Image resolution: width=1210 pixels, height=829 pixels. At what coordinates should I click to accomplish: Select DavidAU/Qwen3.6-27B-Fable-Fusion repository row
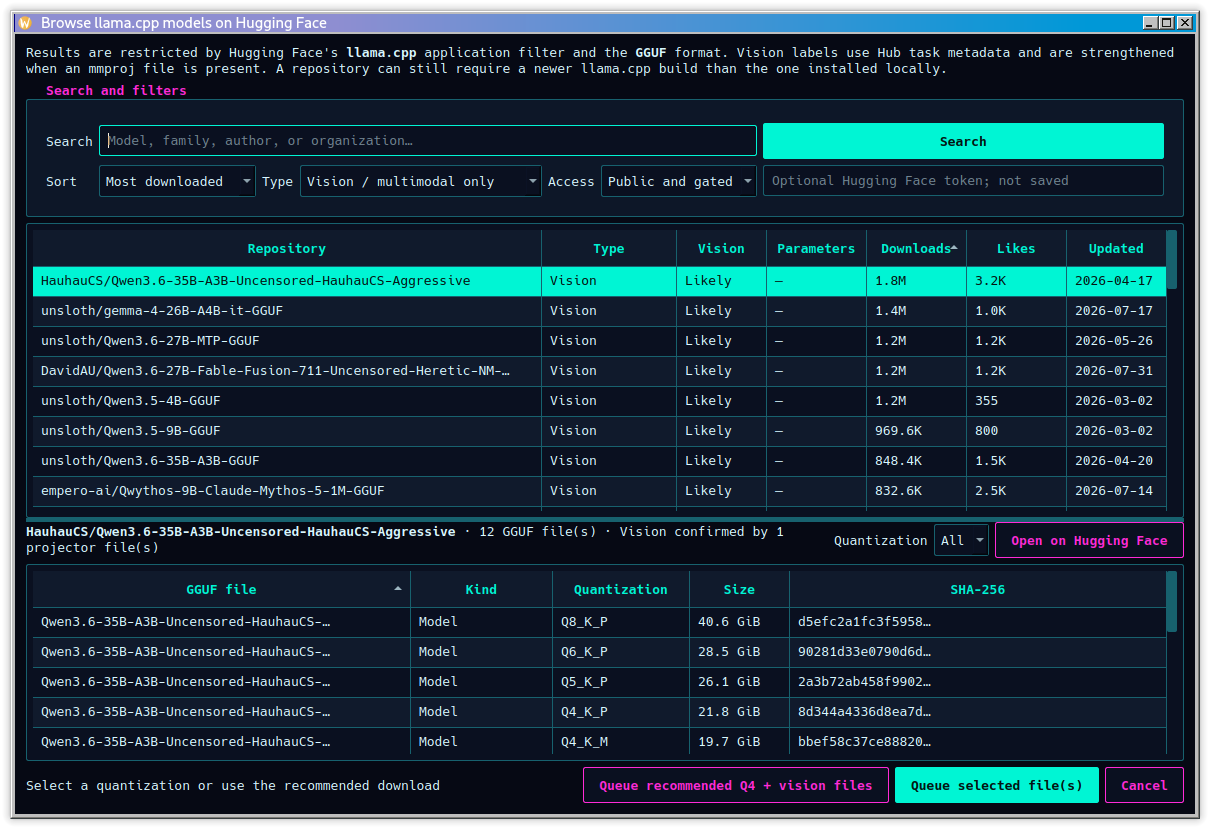599,371
